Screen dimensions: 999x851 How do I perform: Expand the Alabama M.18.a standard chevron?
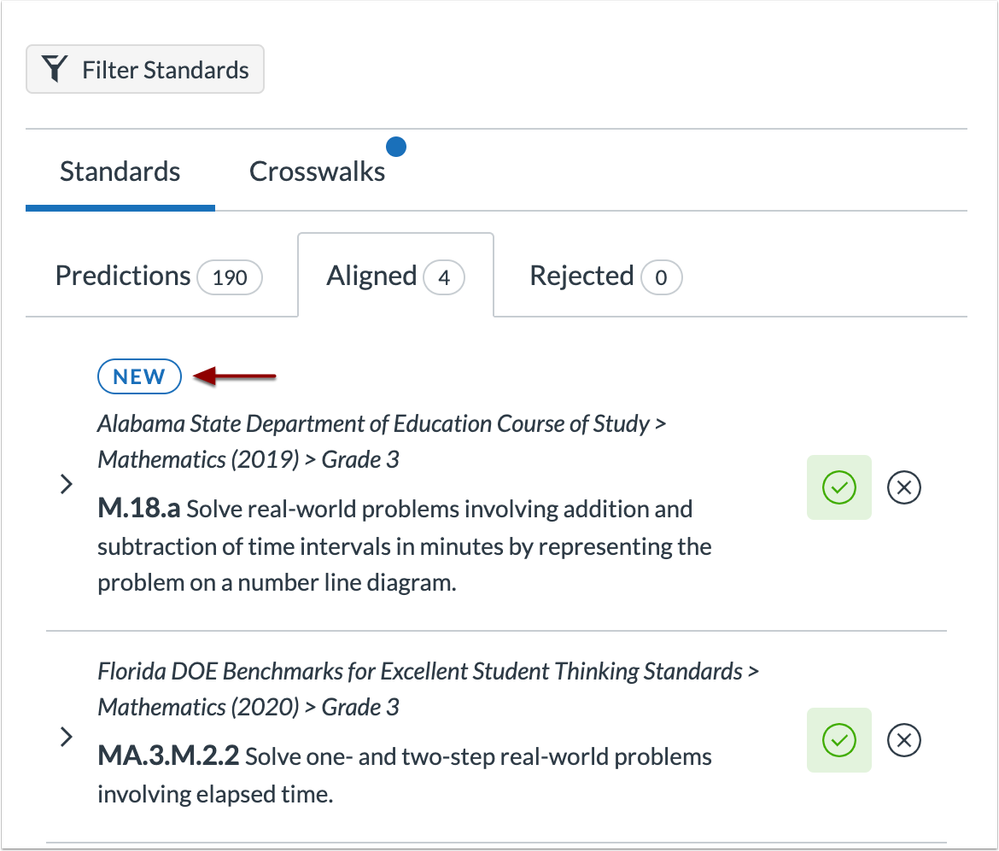tap(66, 484)
